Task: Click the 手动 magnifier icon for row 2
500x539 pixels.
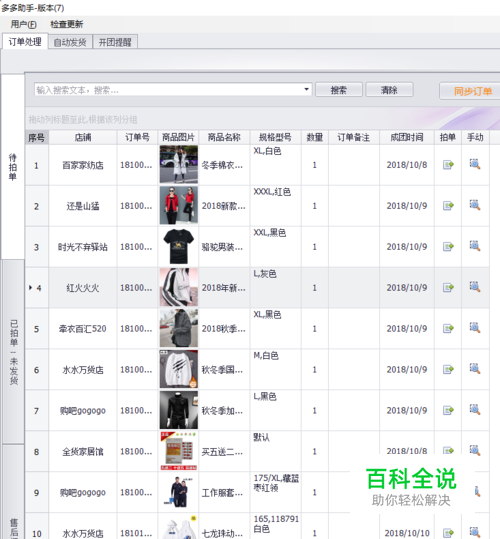Action: 475,205
